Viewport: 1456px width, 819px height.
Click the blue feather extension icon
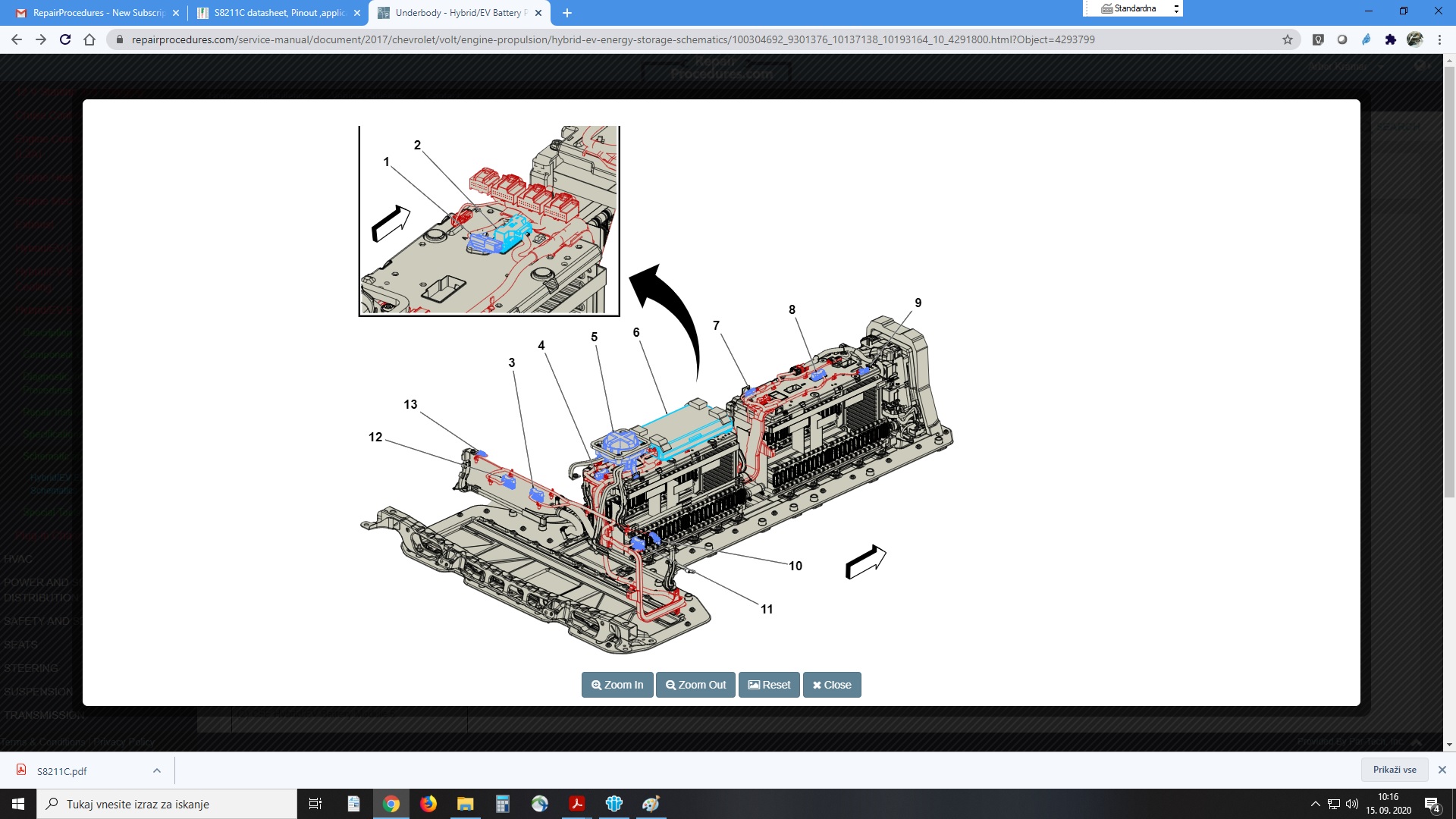pyautogui.click(x=1366, y=39)
